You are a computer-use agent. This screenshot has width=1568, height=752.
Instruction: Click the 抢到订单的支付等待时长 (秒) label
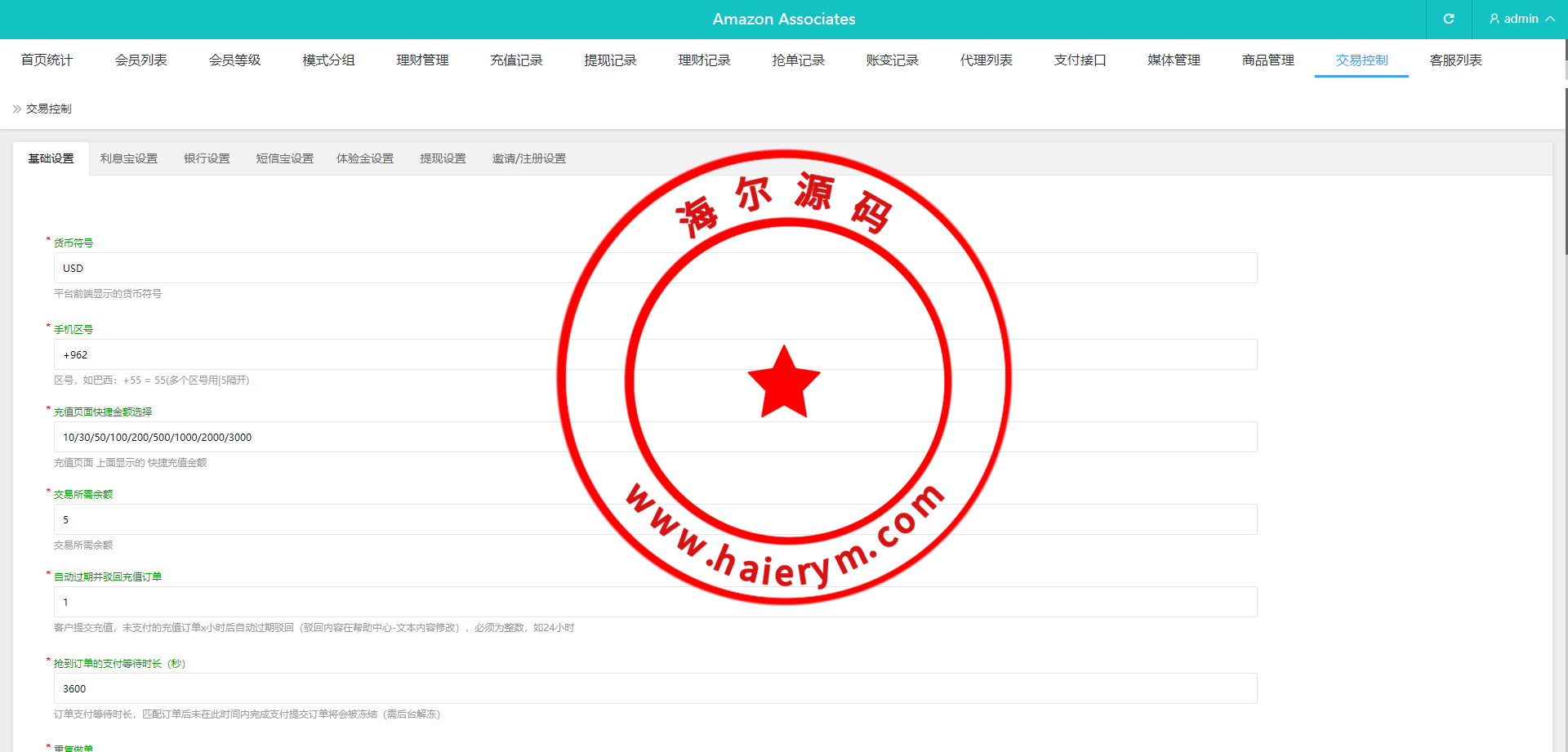120,663
